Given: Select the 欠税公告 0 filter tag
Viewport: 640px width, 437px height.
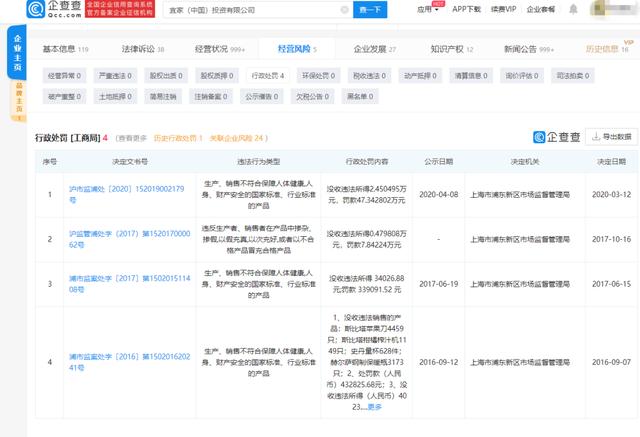Looking at the screenshot, I should [x=312, y=96].
